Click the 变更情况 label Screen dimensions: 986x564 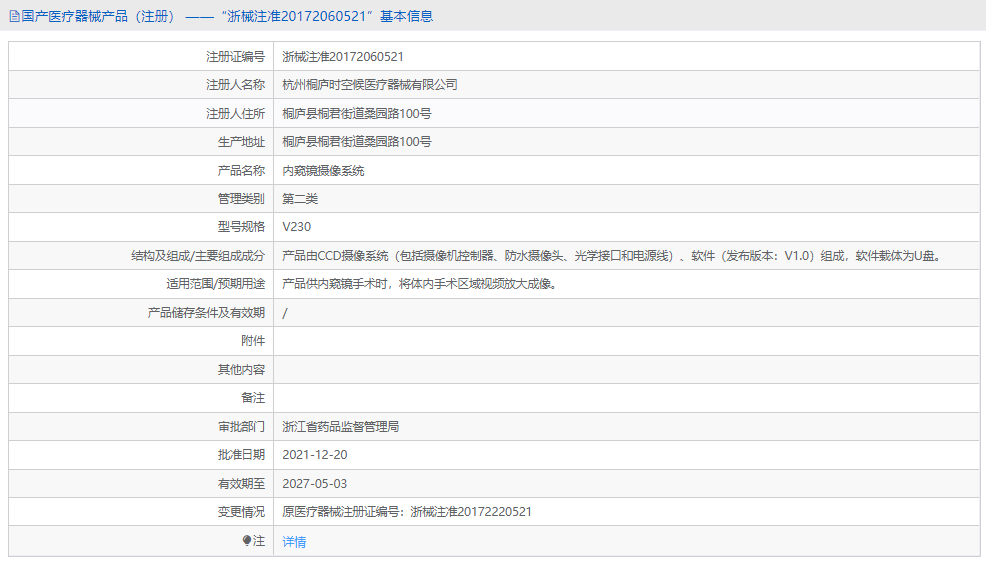(x=241, y=512)
